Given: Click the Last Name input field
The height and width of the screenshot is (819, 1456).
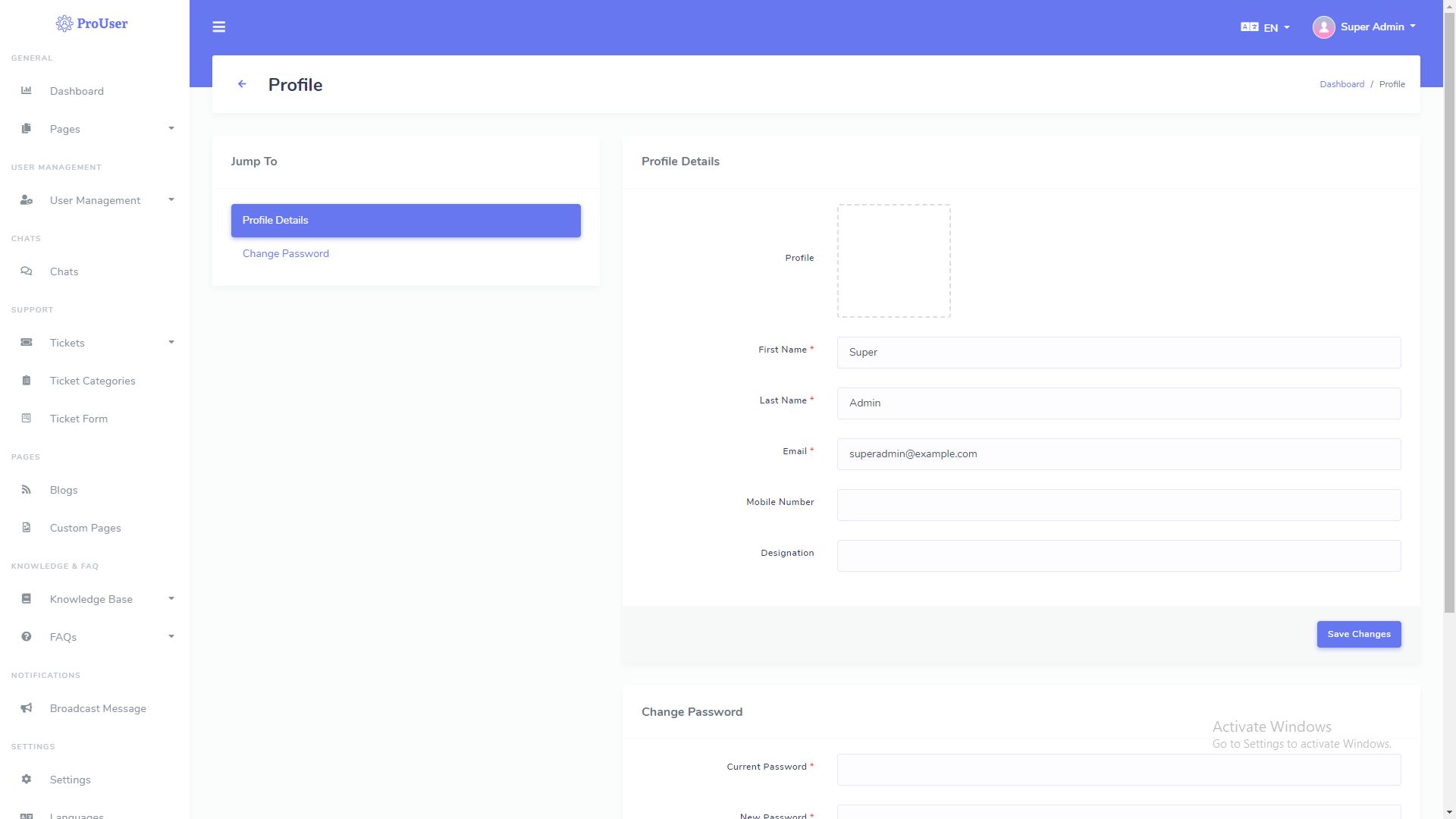Looking at the screenshot, I should [x=1119, y=403].
